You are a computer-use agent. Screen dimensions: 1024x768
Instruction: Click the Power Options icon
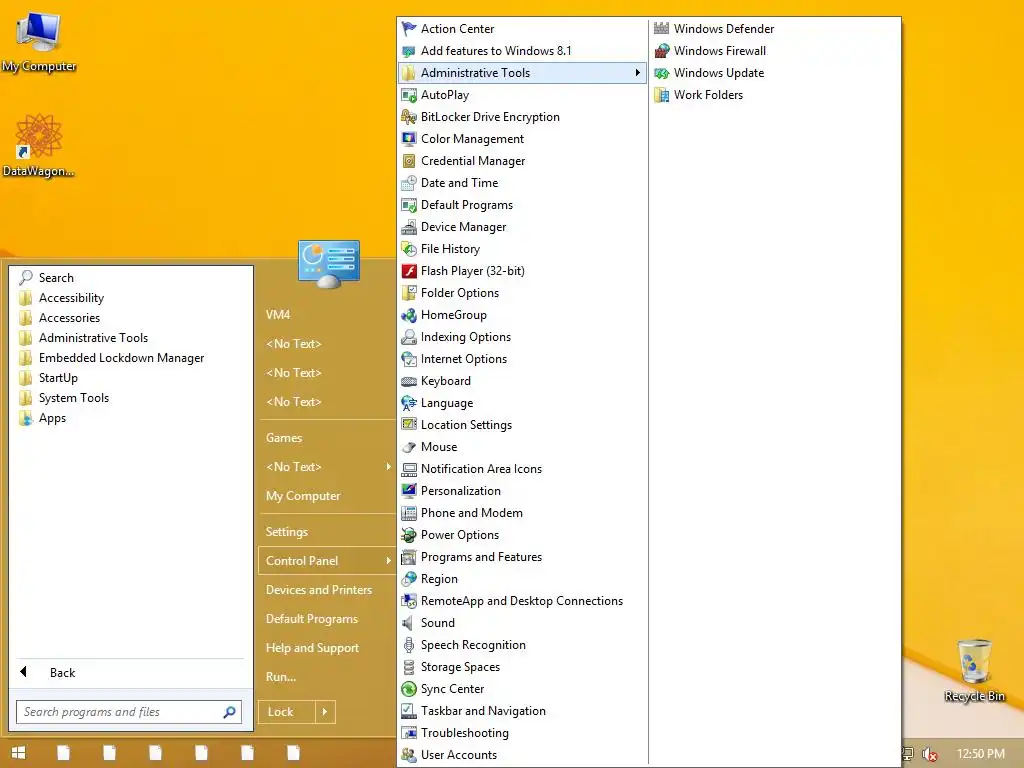(409, 535)
